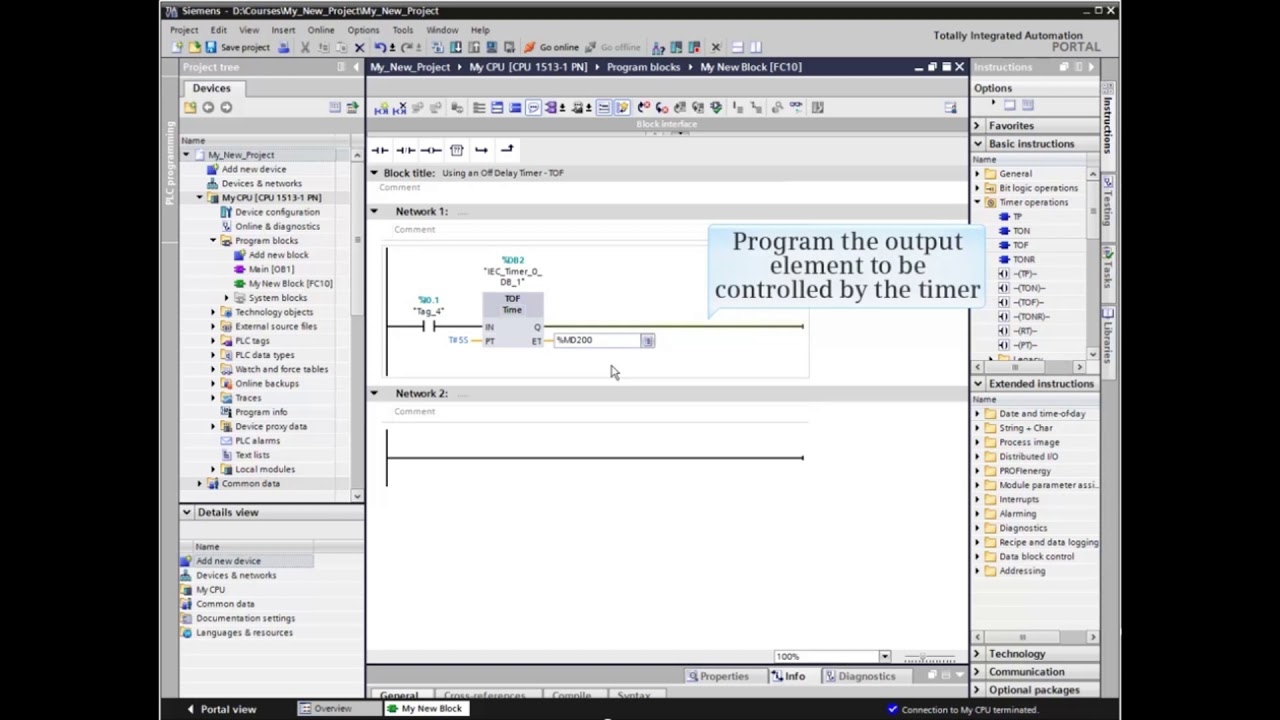The image size is (1280, 720).
Task: Switch to Portal view
Action: [x=222, y=709]
